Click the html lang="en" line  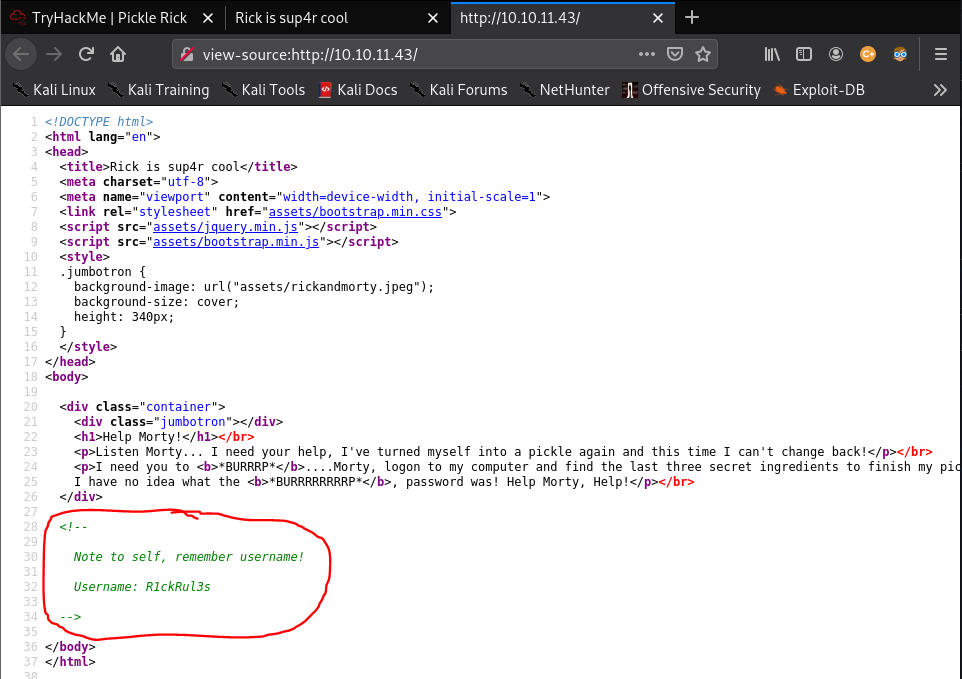[x=102, y=137]
